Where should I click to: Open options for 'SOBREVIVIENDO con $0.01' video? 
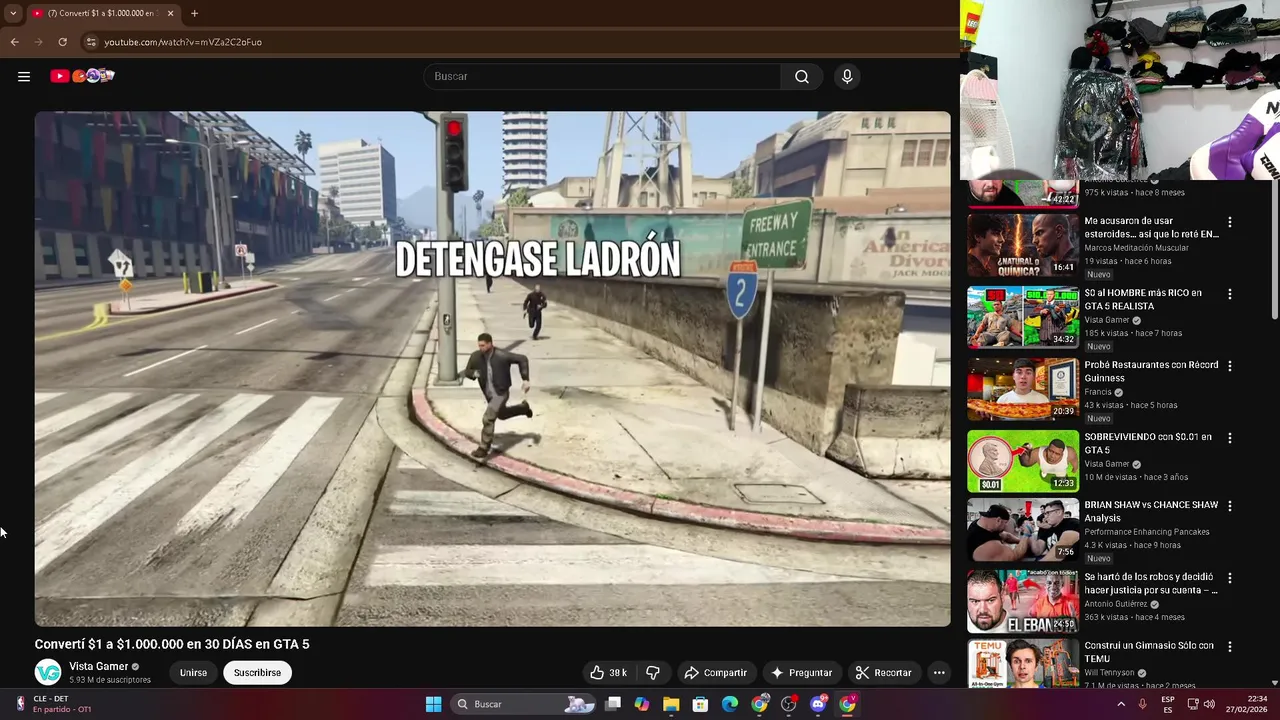1230,438
